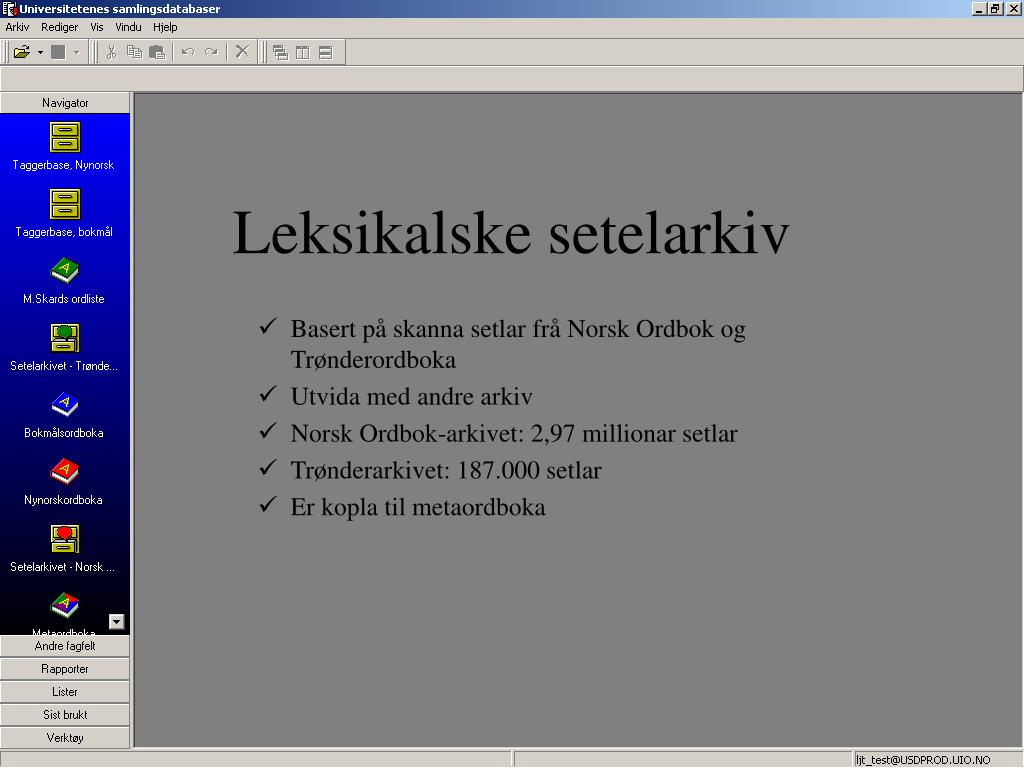Click the Redo arrow icon
1024x768 pixels.
pyautogui.click(x=211, y=52)
